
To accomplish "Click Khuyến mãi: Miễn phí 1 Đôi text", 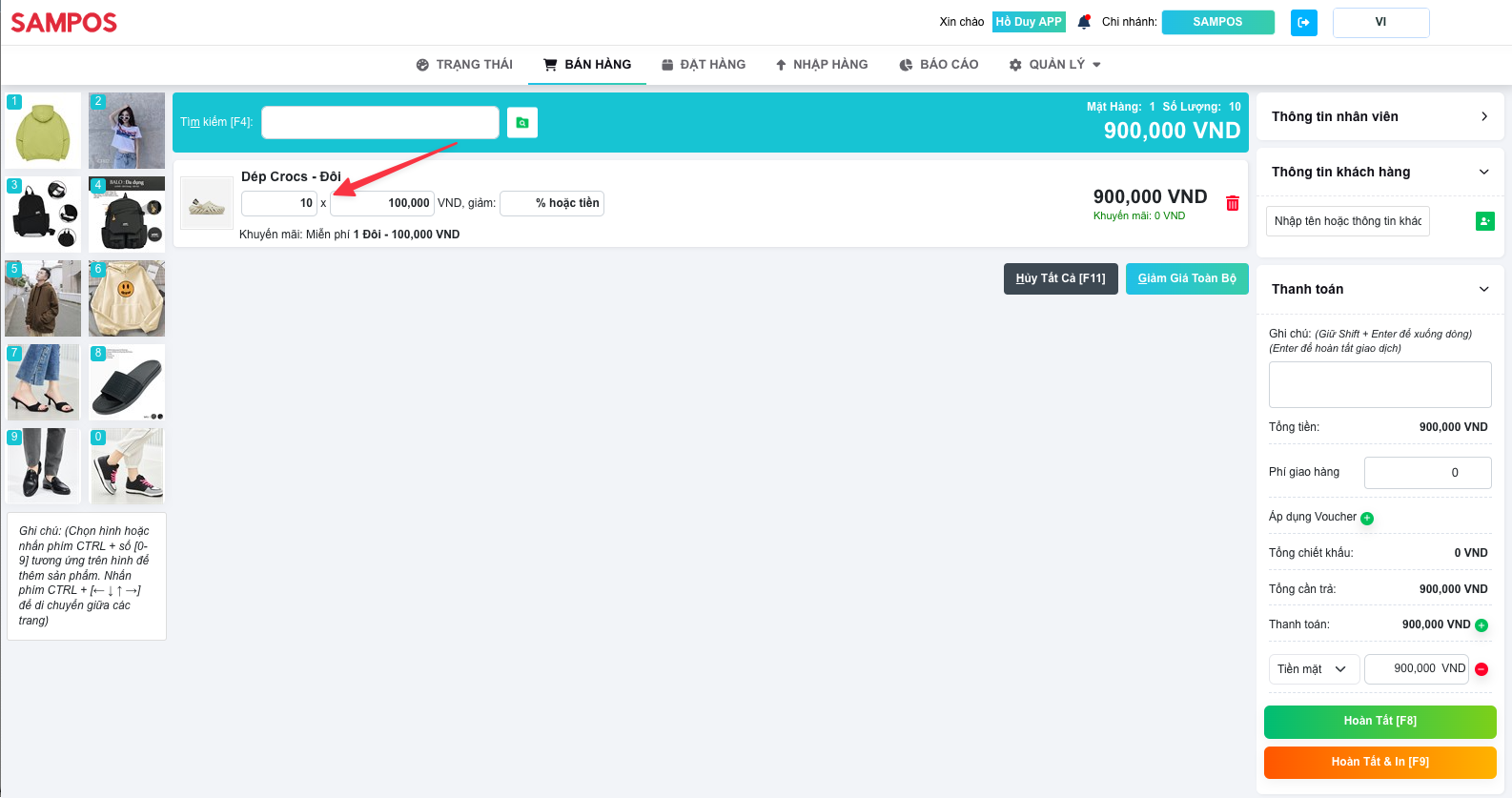I will pyautogui.click(x=349, y=235).
